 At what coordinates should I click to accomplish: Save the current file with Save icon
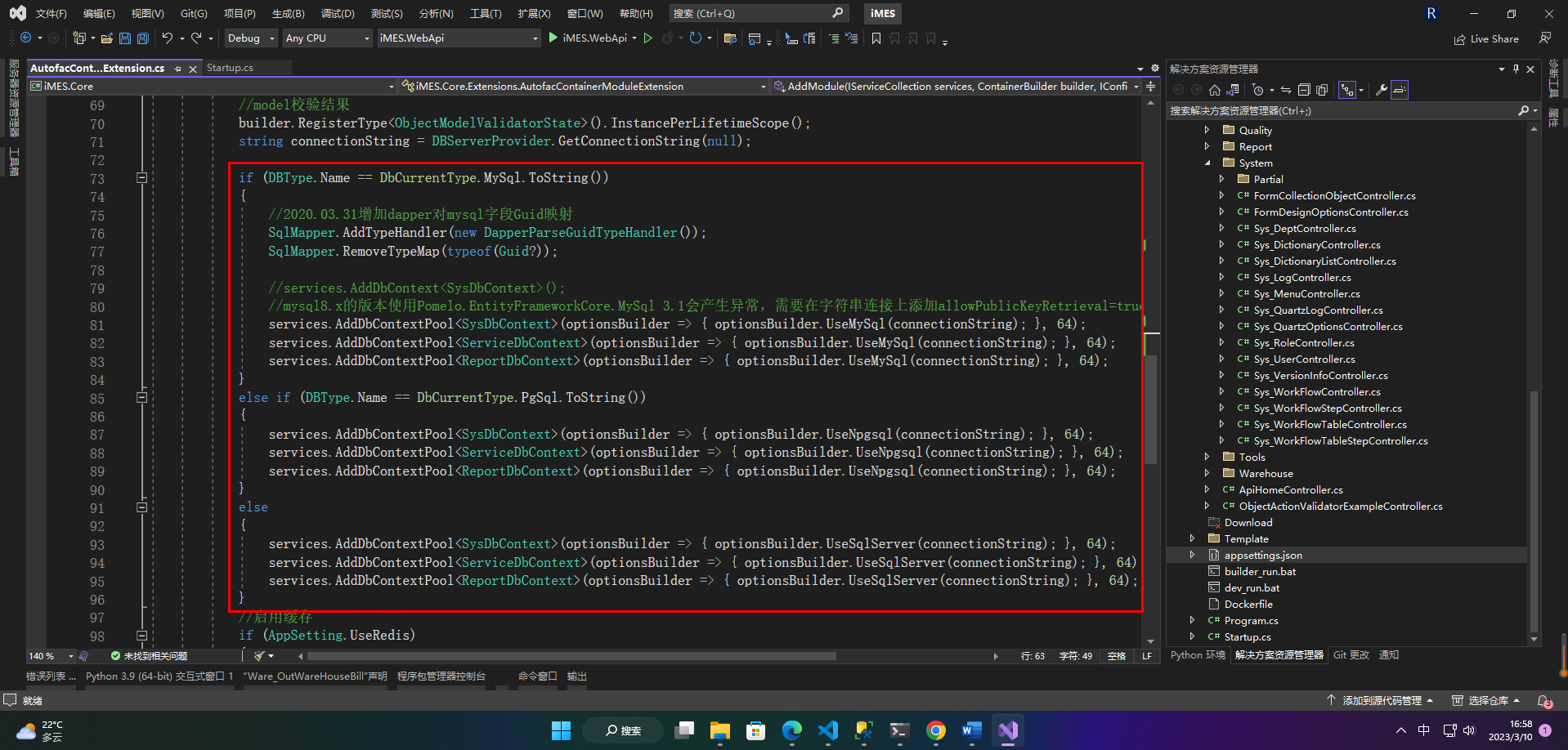[x=125, y=38]
